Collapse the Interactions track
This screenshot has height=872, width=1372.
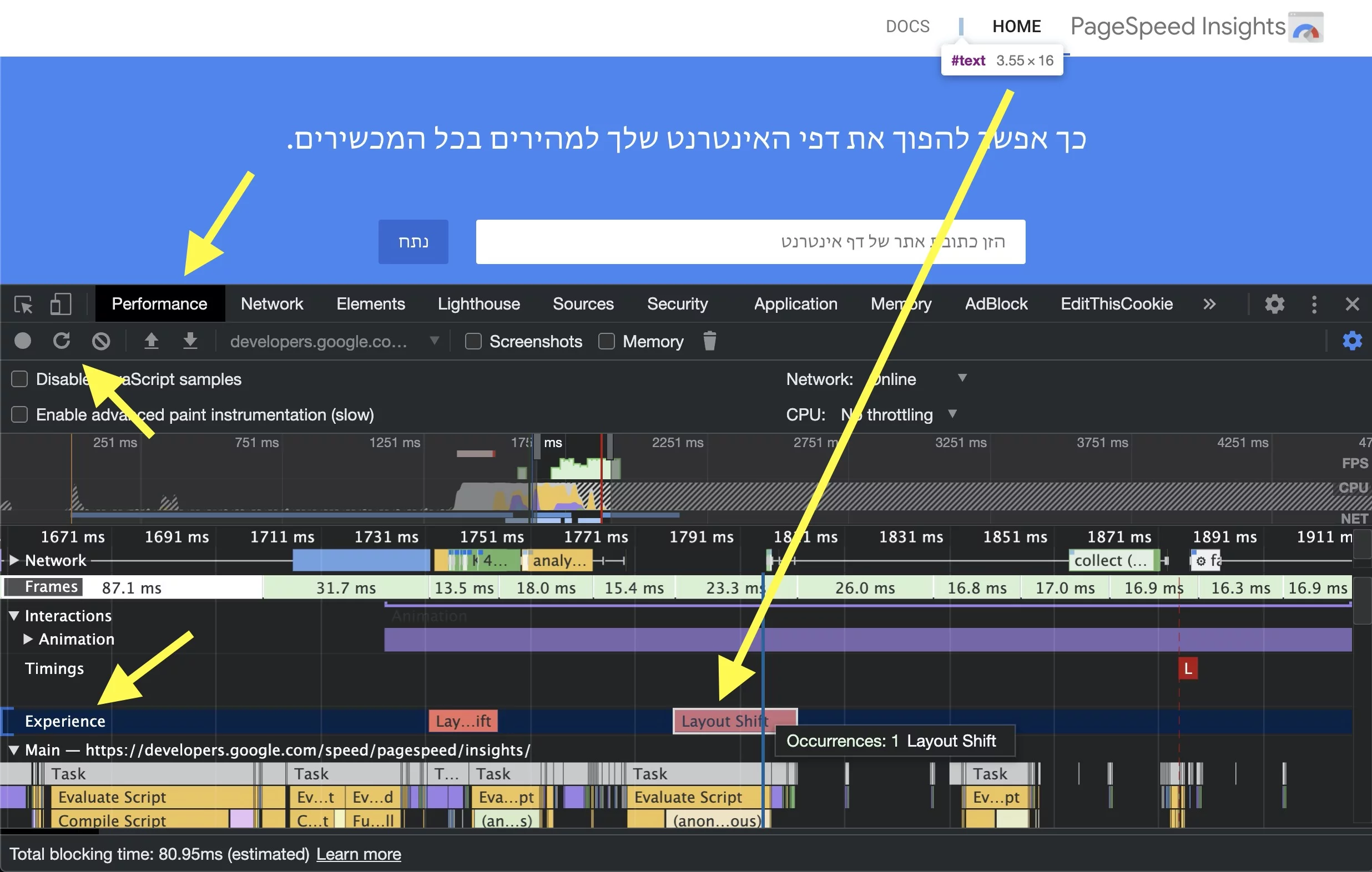point(14,616)
